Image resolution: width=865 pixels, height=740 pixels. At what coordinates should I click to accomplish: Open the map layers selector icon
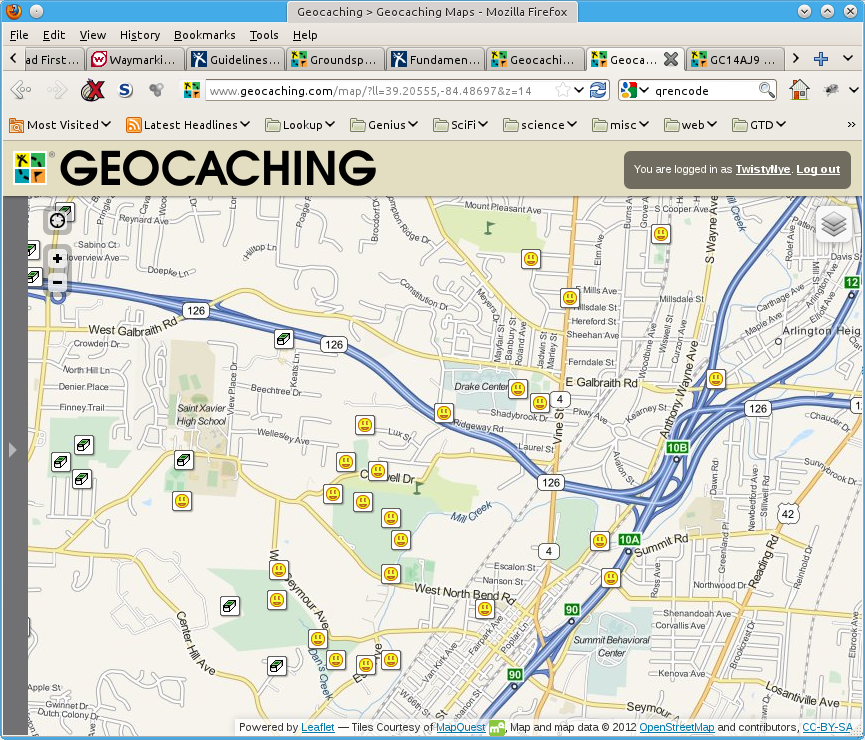834,224
